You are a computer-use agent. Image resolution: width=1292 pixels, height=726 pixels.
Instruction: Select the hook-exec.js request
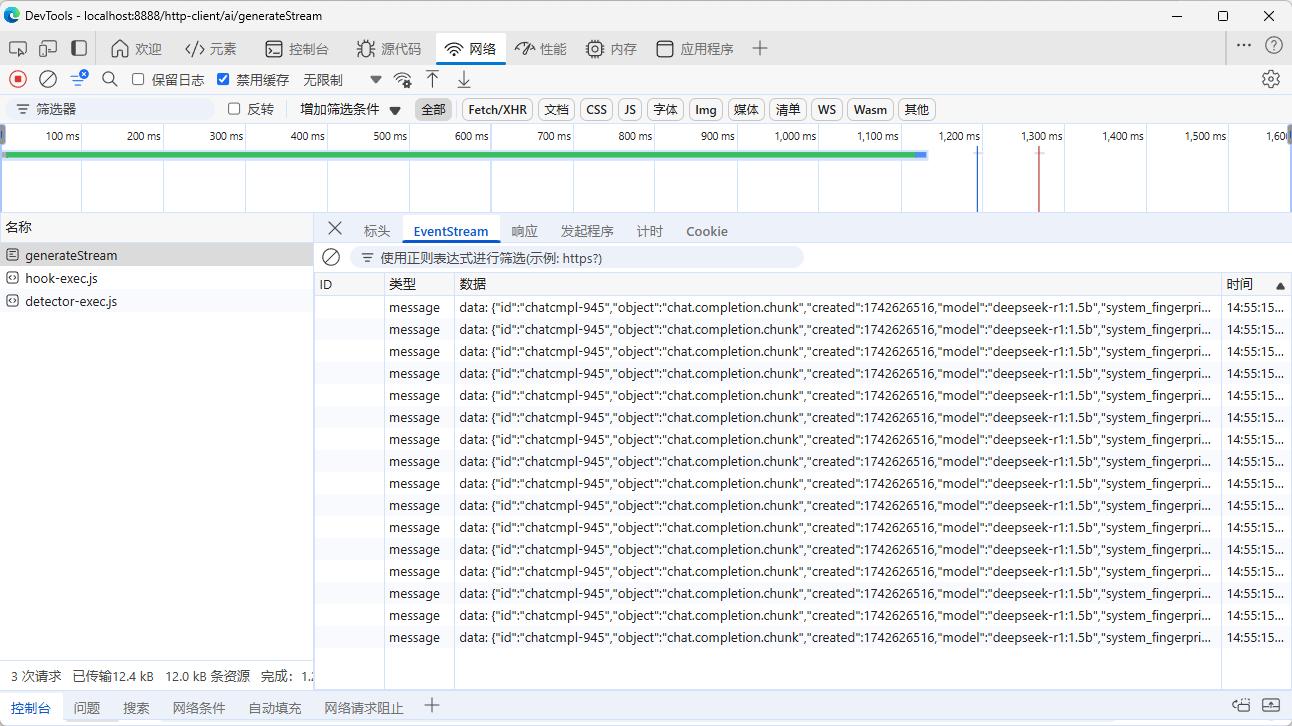[x=61, y=278]
